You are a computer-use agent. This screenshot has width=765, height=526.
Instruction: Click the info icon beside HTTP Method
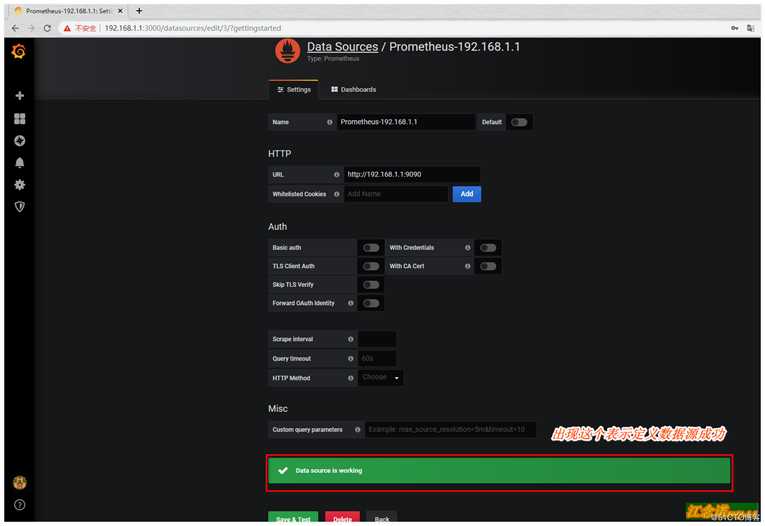350,378
